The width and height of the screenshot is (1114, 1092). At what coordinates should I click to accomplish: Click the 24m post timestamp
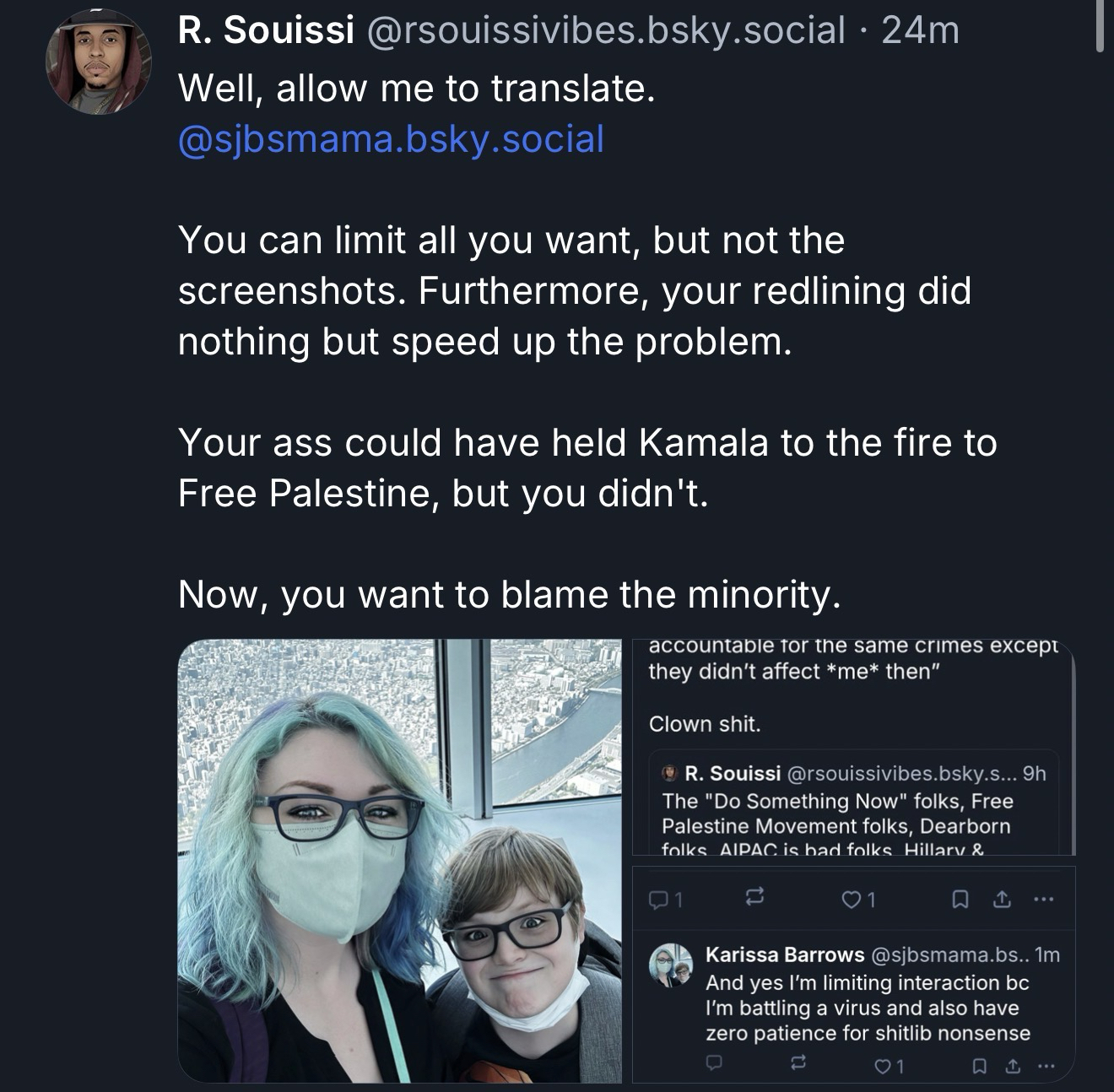coord(920,30)
